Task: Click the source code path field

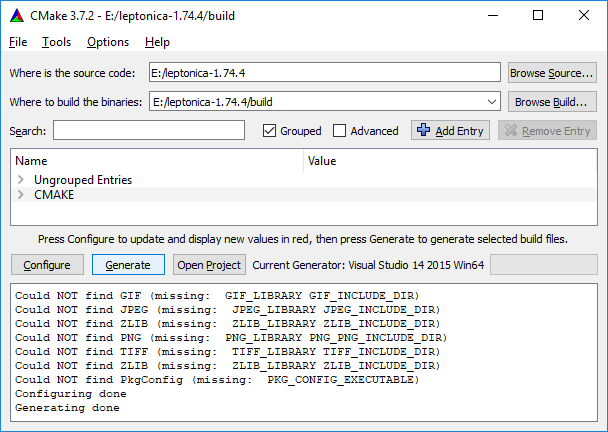Action: [325, 73]
